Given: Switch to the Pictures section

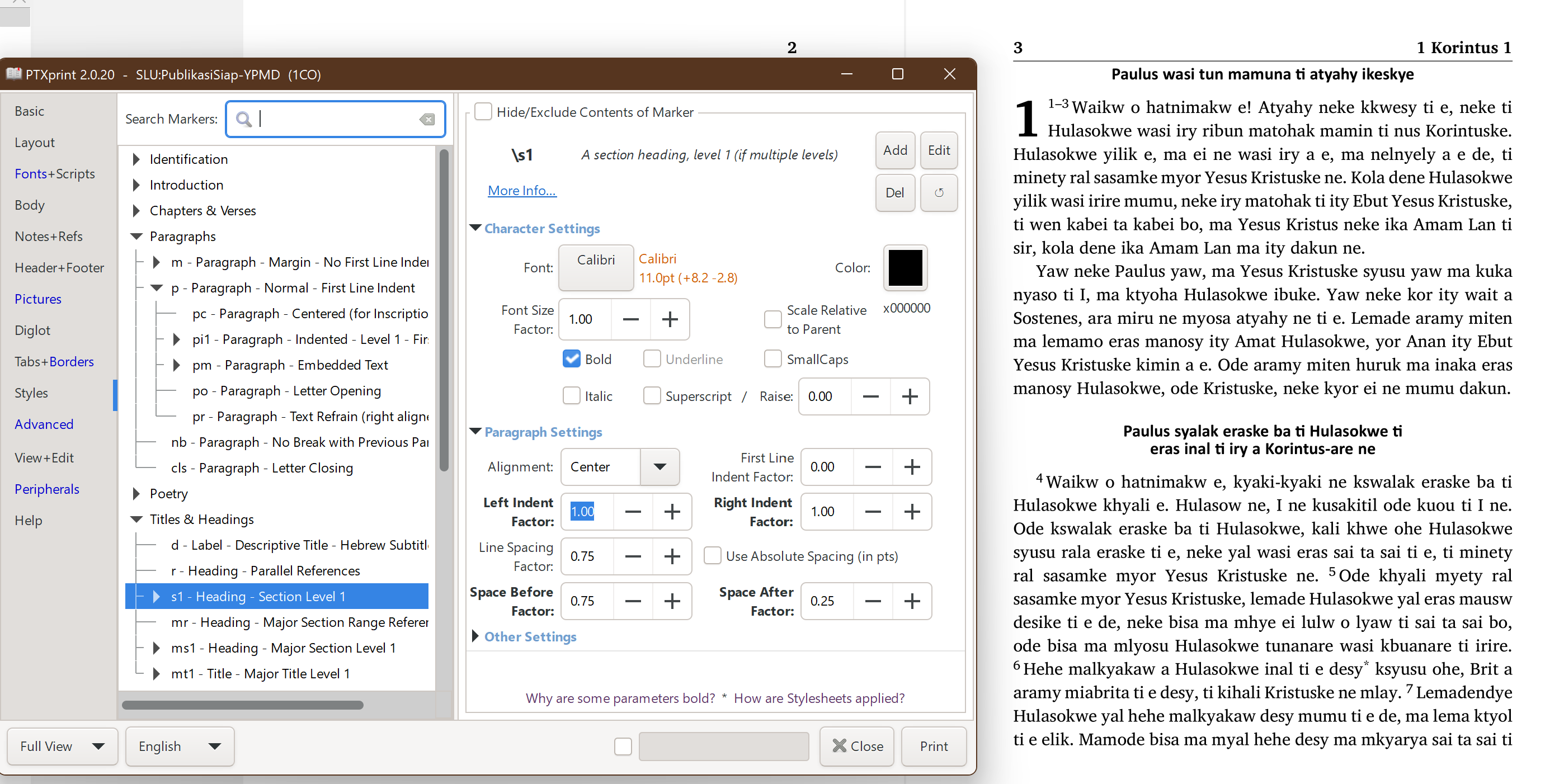Looking at the screenshot, I should [37, 299].
